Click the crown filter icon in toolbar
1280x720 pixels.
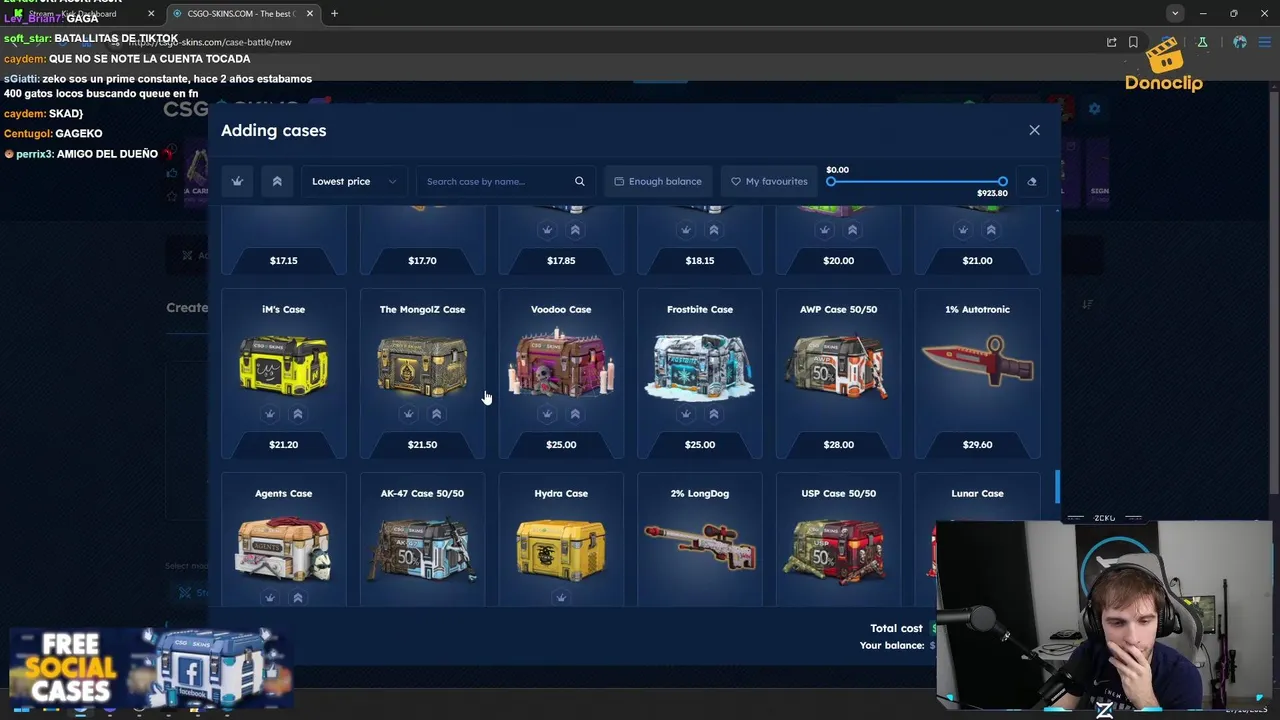(237, 181)
